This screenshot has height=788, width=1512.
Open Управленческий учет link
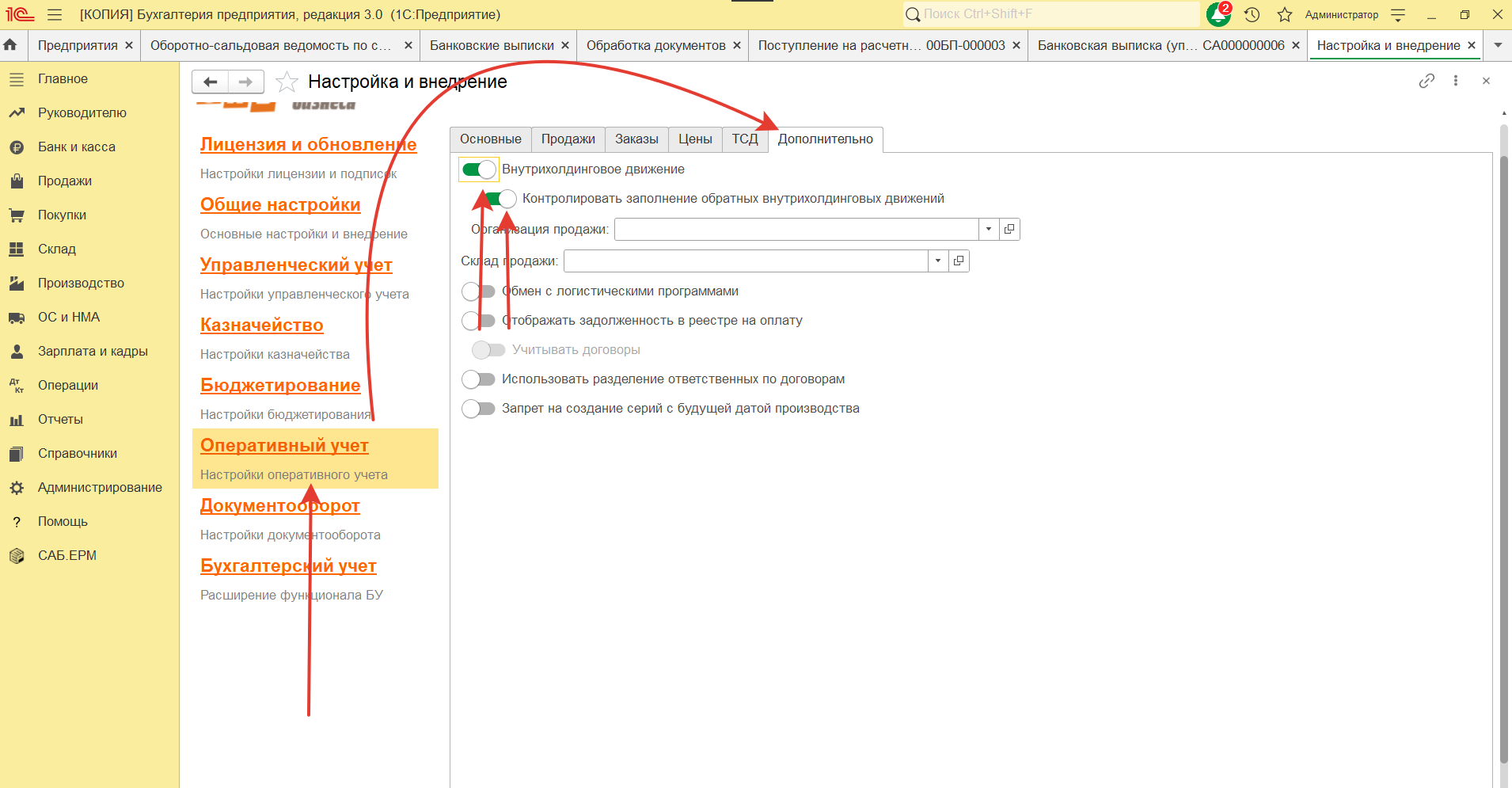296,265
